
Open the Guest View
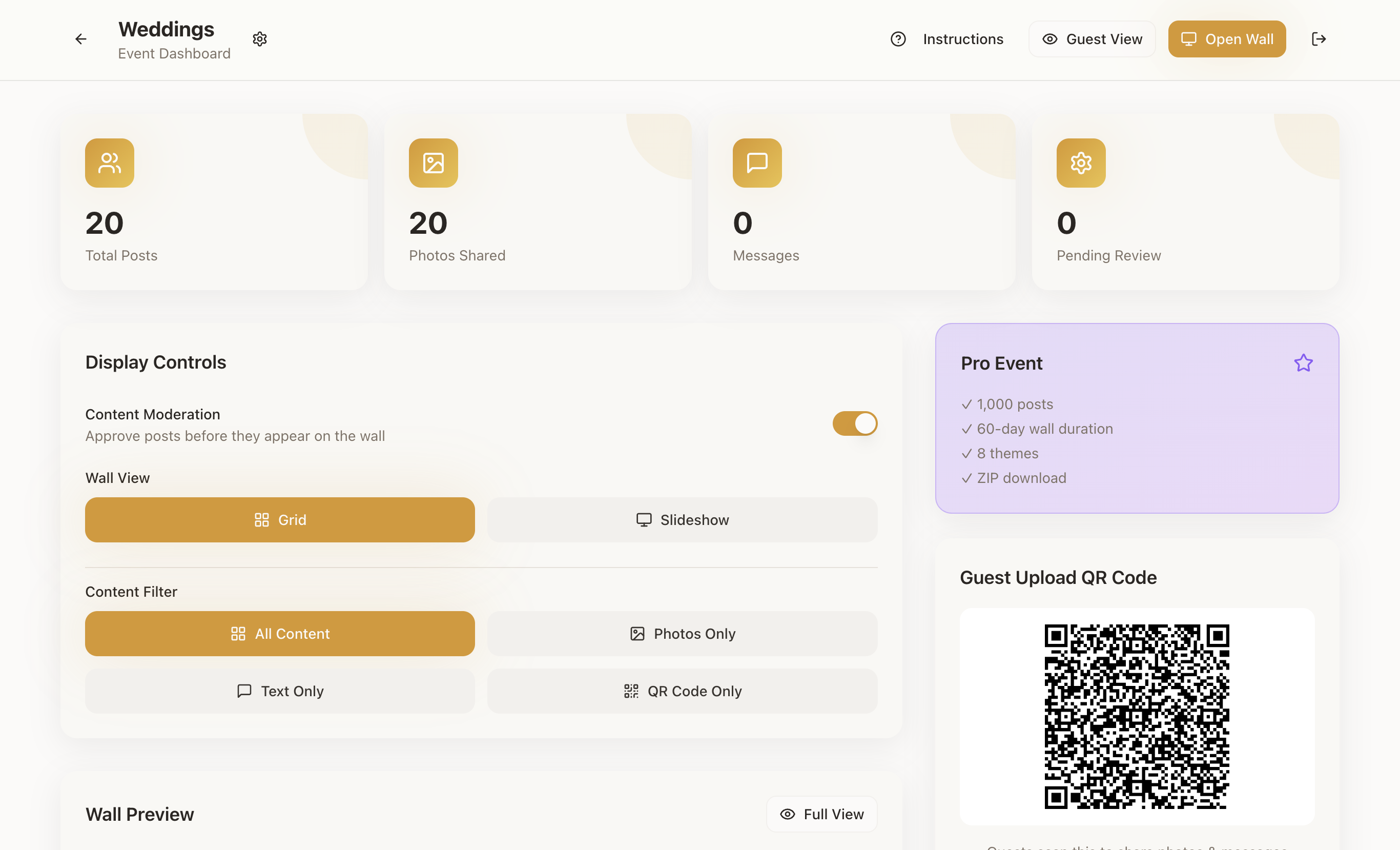click(x=1092, y=39)
